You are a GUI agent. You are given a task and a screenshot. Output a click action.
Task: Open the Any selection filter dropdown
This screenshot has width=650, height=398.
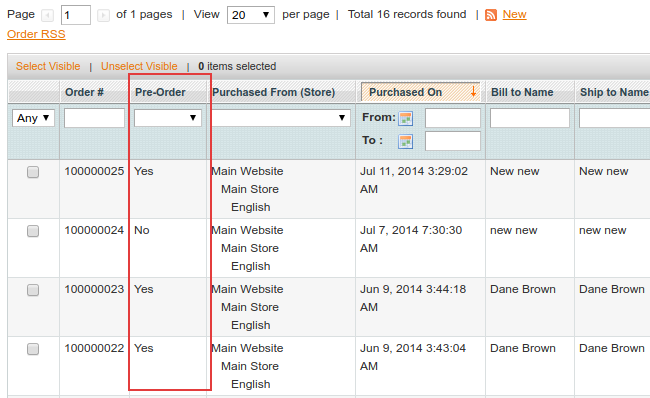tap(33, 118)
